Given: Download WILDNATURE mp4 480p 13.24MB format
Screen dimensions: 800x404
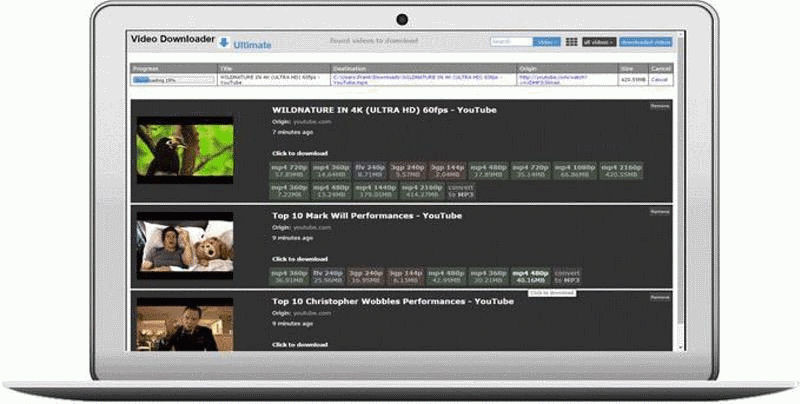Looking at the screenshot, I should coord(331,191).
